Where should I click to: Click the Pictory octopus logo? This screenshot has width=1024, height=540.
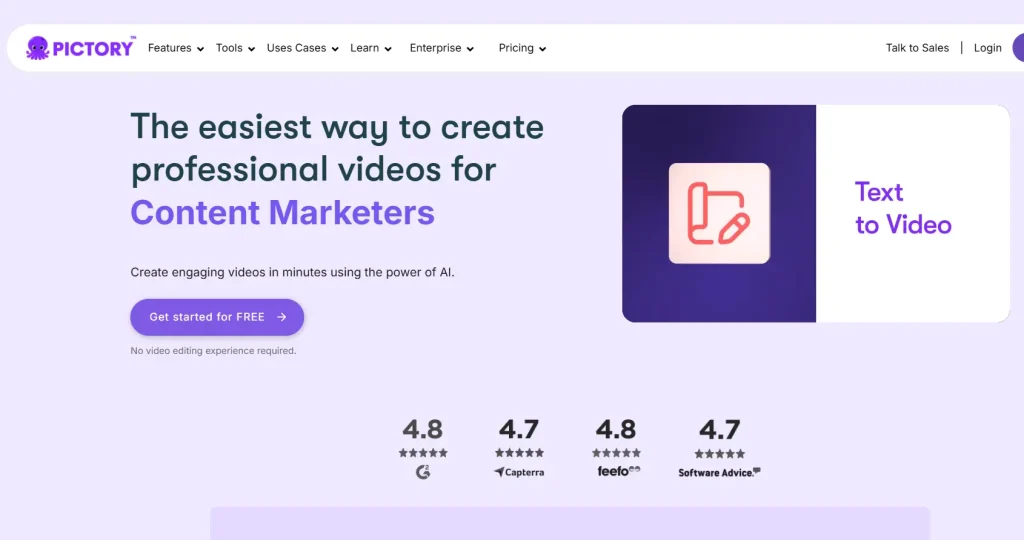pos(80,48)
